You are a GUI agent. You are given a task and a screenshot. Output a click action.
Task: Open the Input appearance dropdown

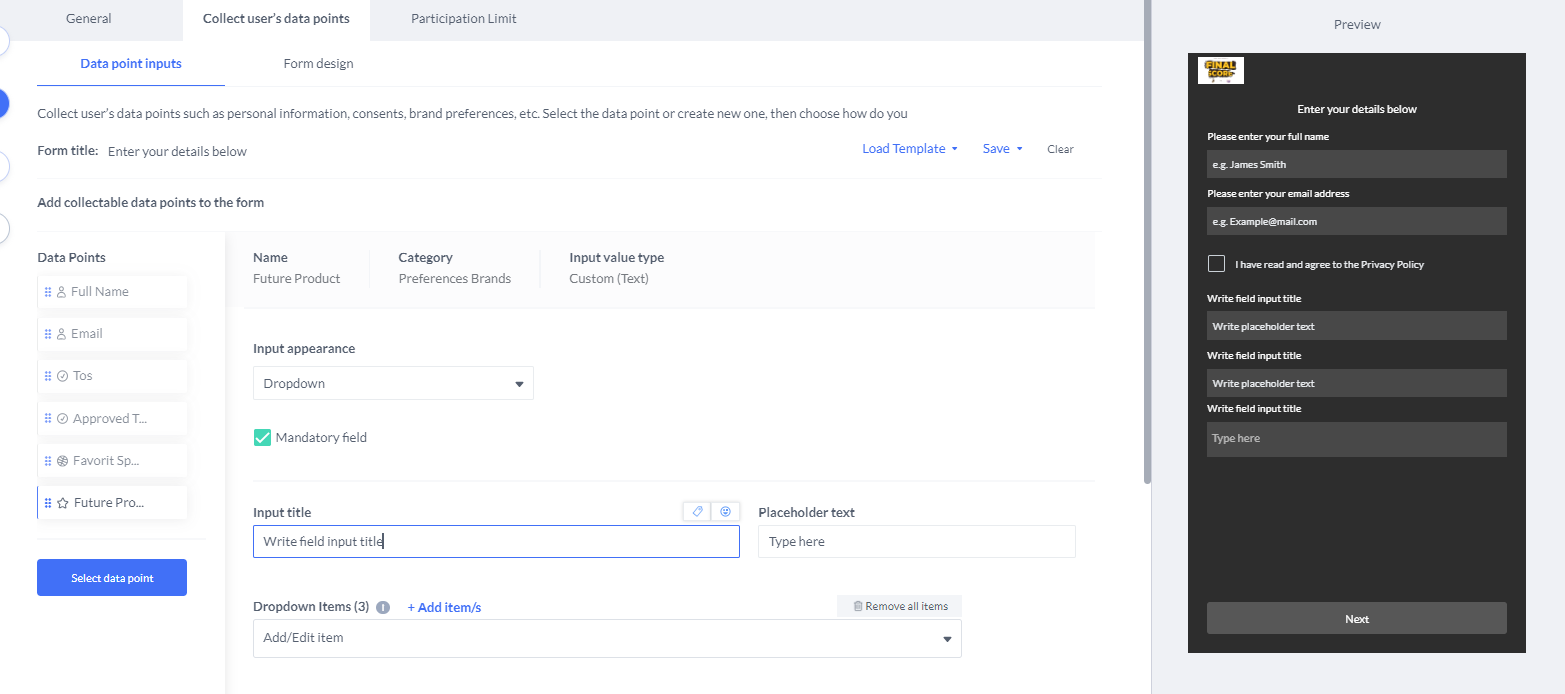[393, 384]
